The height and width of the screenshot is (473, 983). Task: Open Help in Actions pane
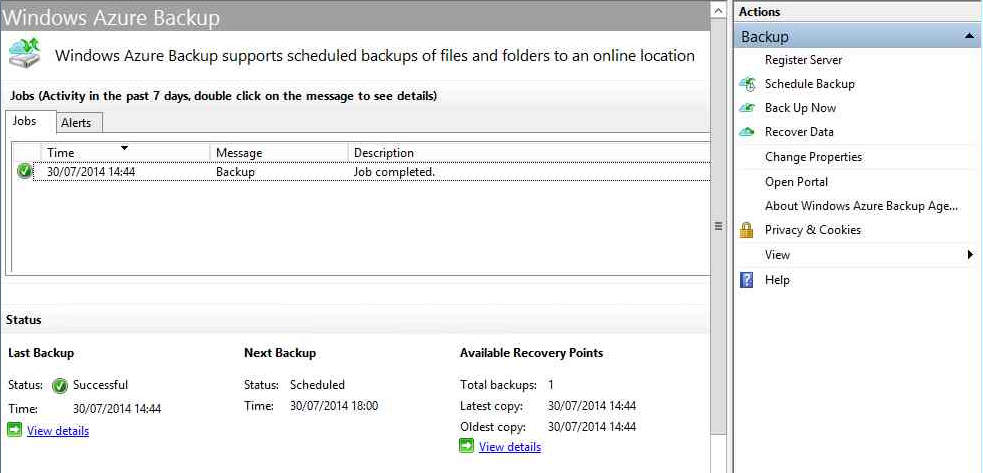pyautogui.click(x=777, y=280)
